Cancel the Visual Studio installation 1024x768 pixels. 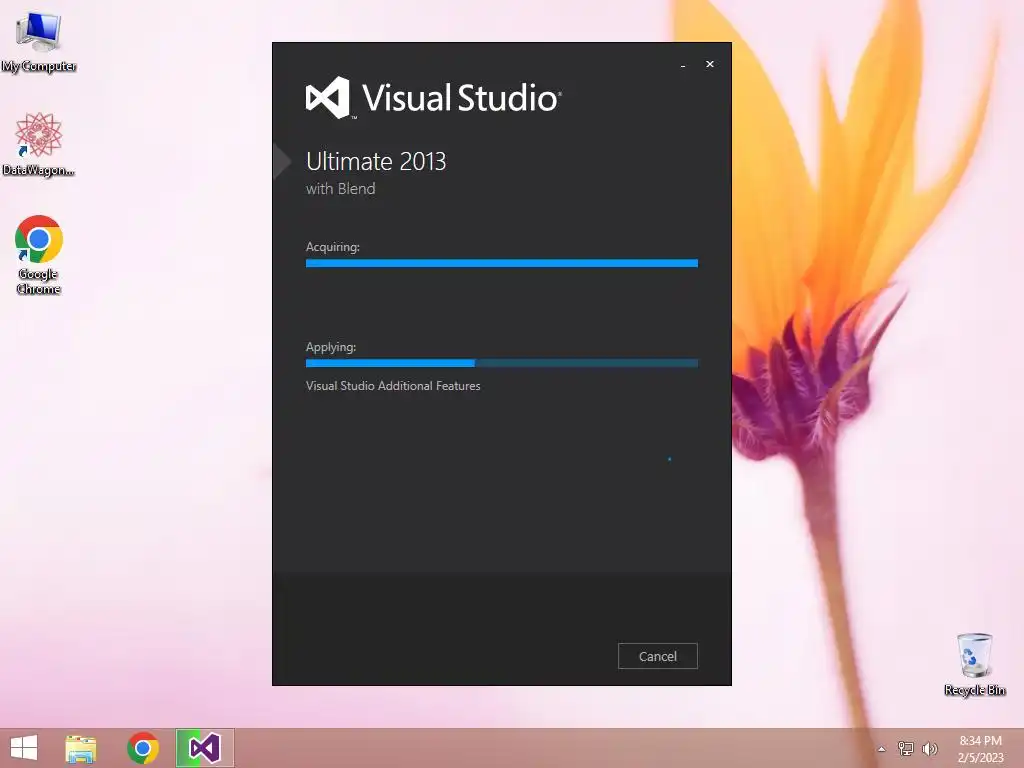658,656
